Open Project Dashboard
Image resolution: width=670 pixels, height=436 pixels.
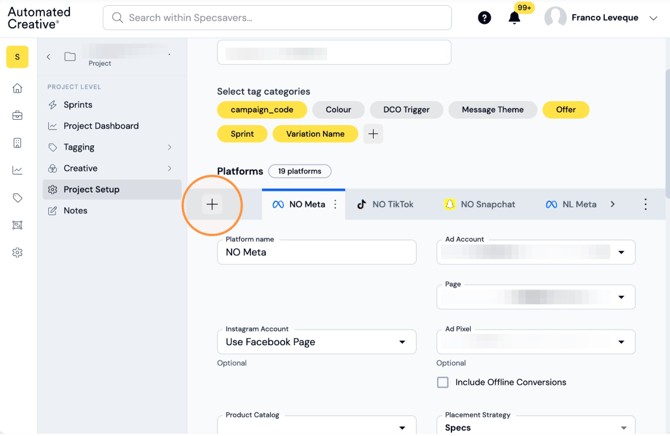click(x=112, y=126)
